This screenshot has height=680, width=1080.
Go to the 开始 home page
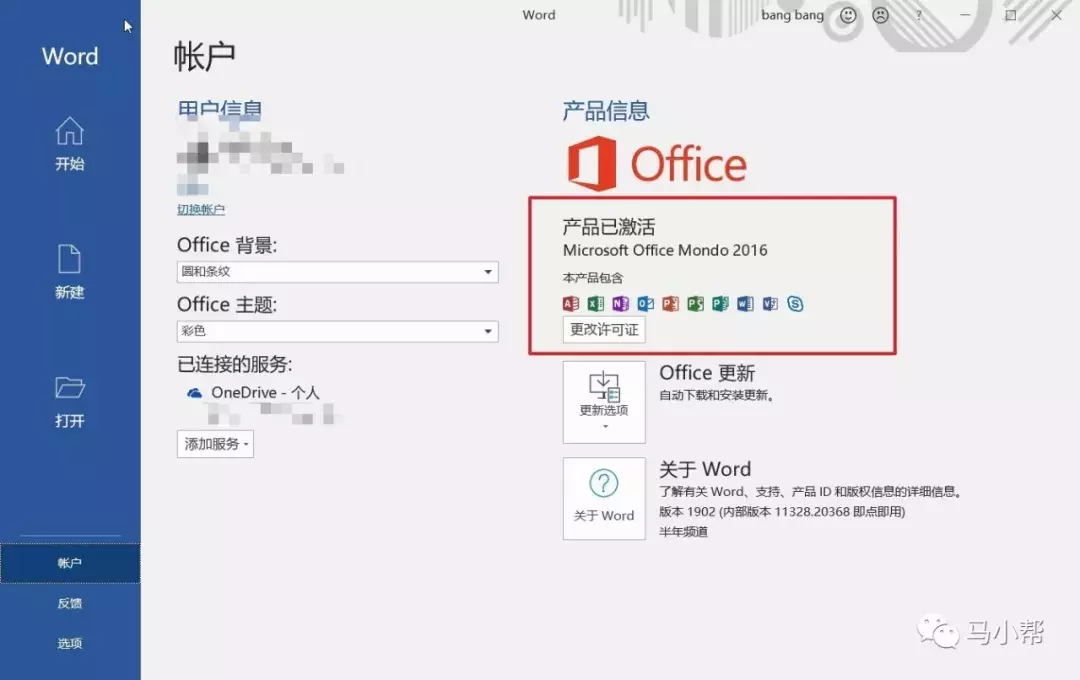70,144
